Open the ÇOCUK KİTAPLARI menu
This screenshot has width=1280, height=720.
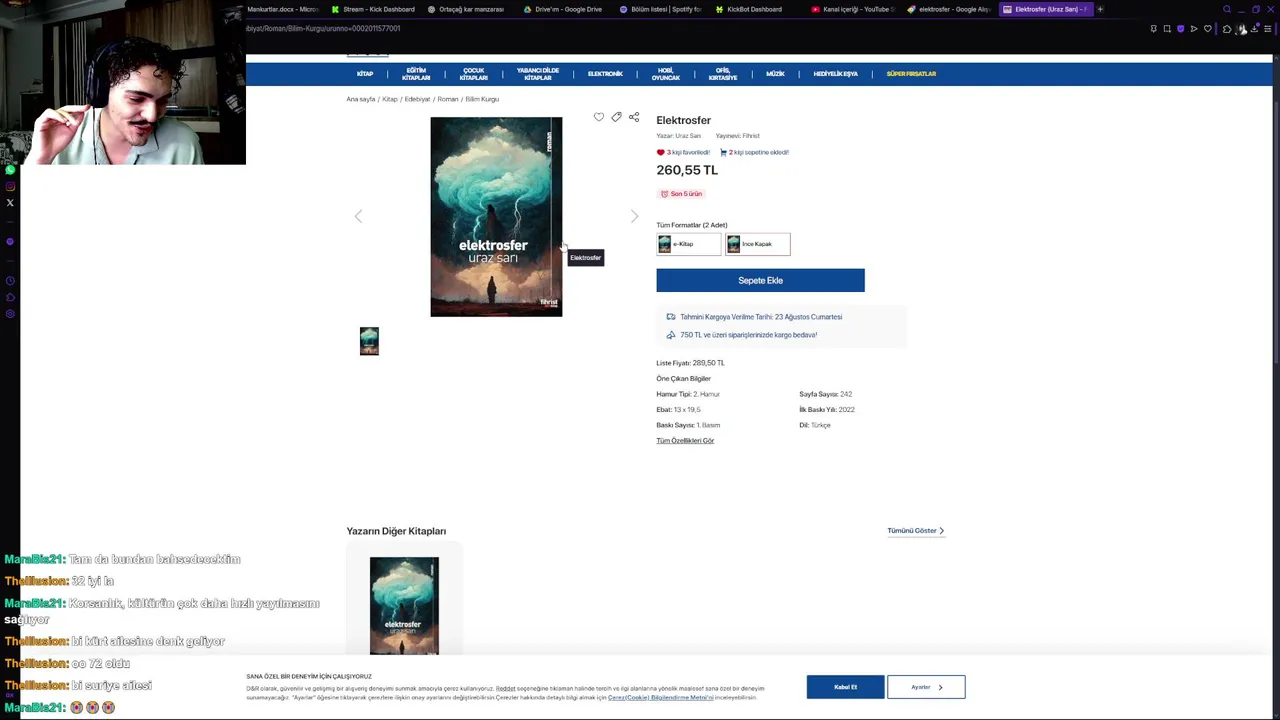(x=473, y=74)
